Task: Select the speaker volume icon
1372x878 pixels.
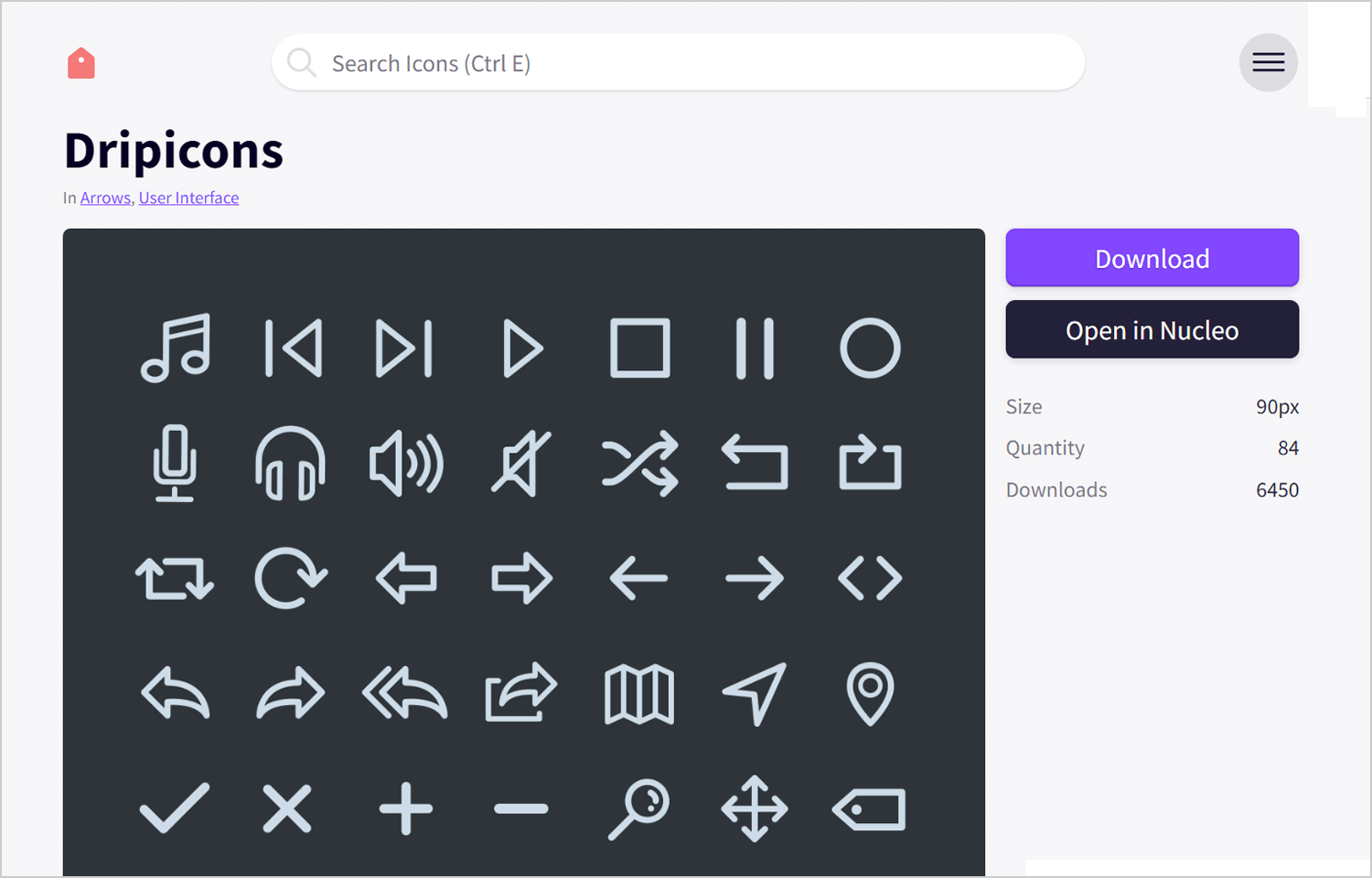Action: pyautogui.click(x=406, y=464)
